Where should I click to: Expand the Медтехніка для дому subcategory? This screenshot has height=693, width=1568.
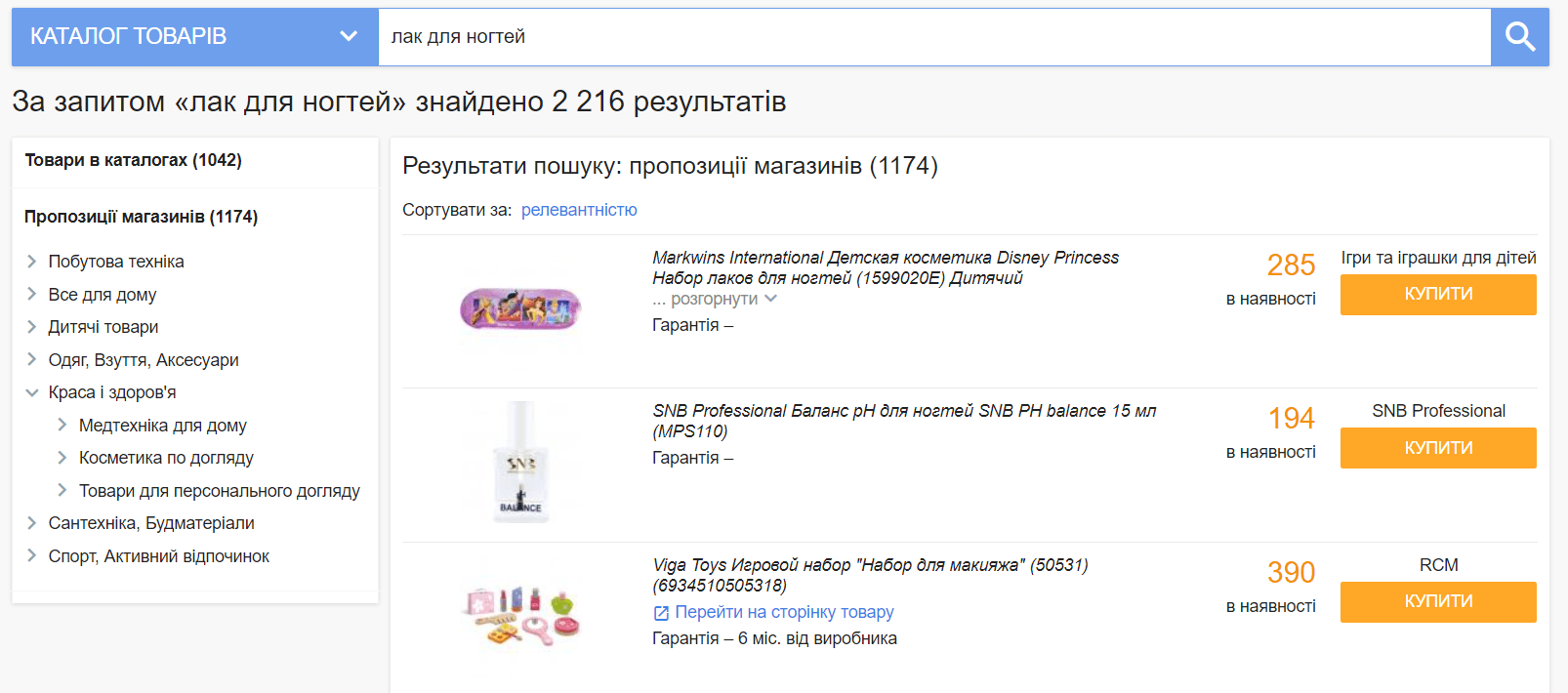pyautogui.click(x=62, y=425)
